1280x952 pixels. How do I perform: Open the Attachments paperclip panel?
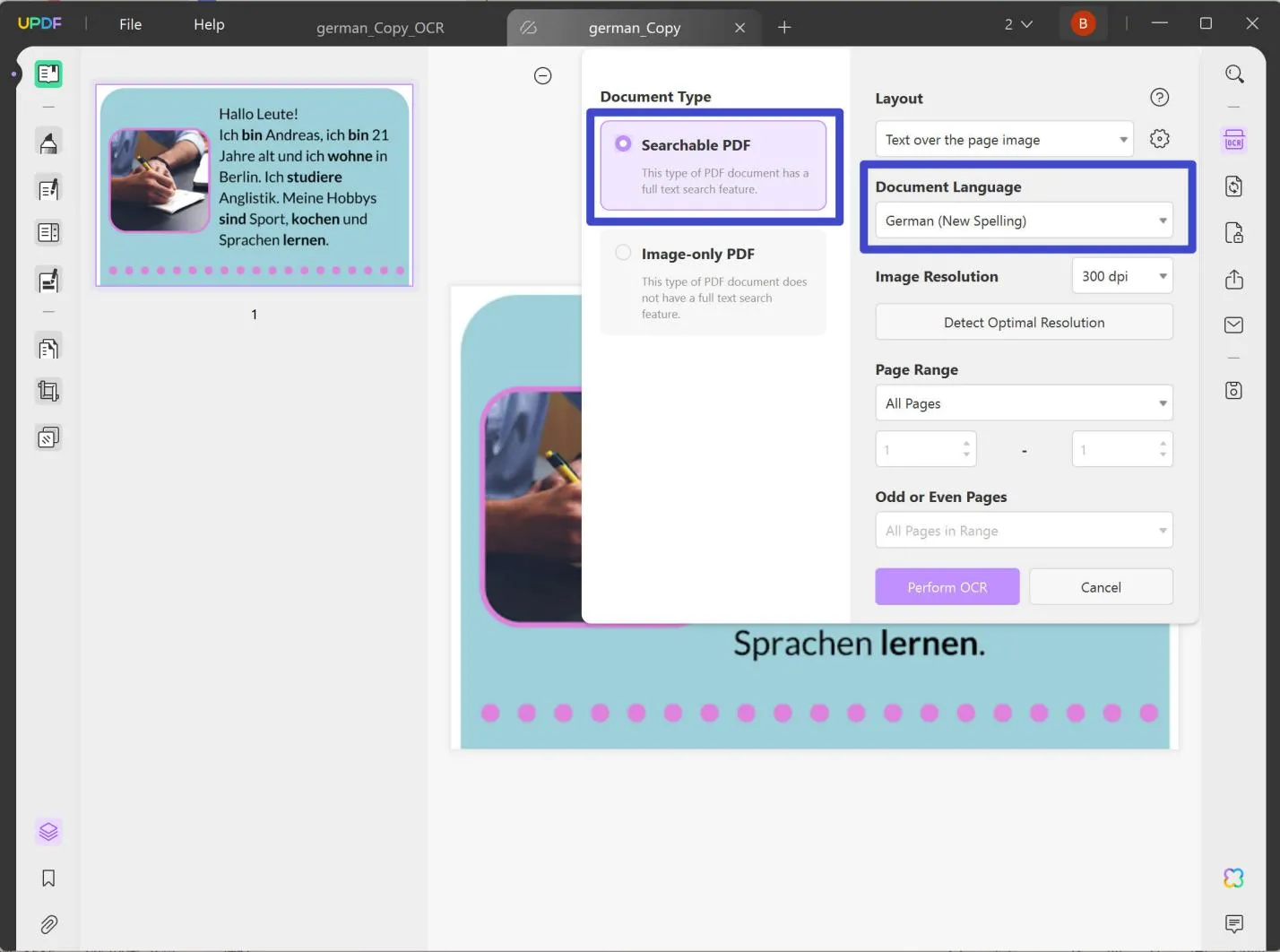48,924
